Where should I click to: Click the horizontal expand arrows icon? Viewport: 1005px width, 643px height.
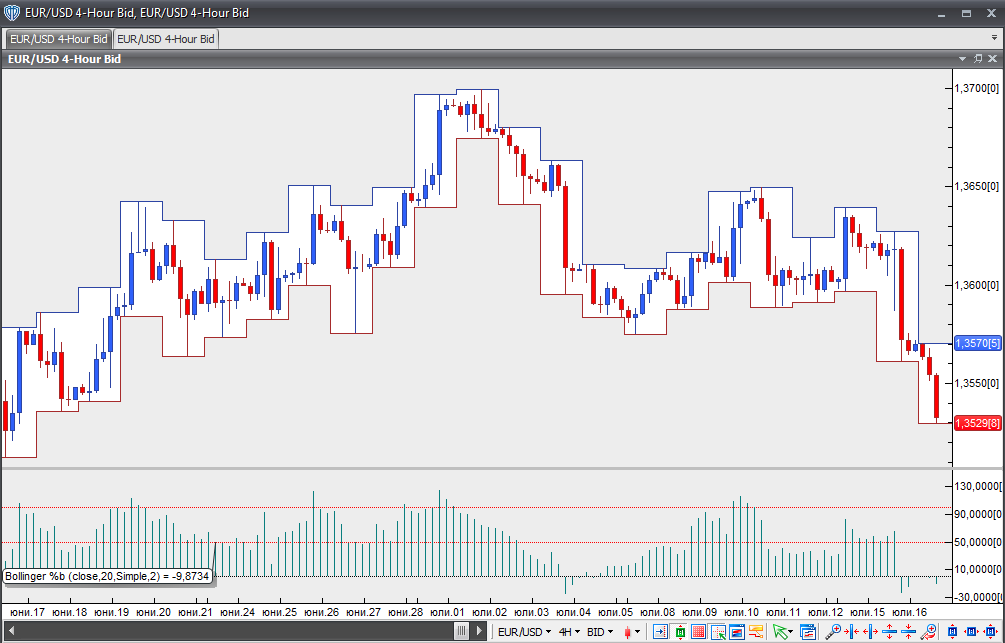[x=870, y=632]
